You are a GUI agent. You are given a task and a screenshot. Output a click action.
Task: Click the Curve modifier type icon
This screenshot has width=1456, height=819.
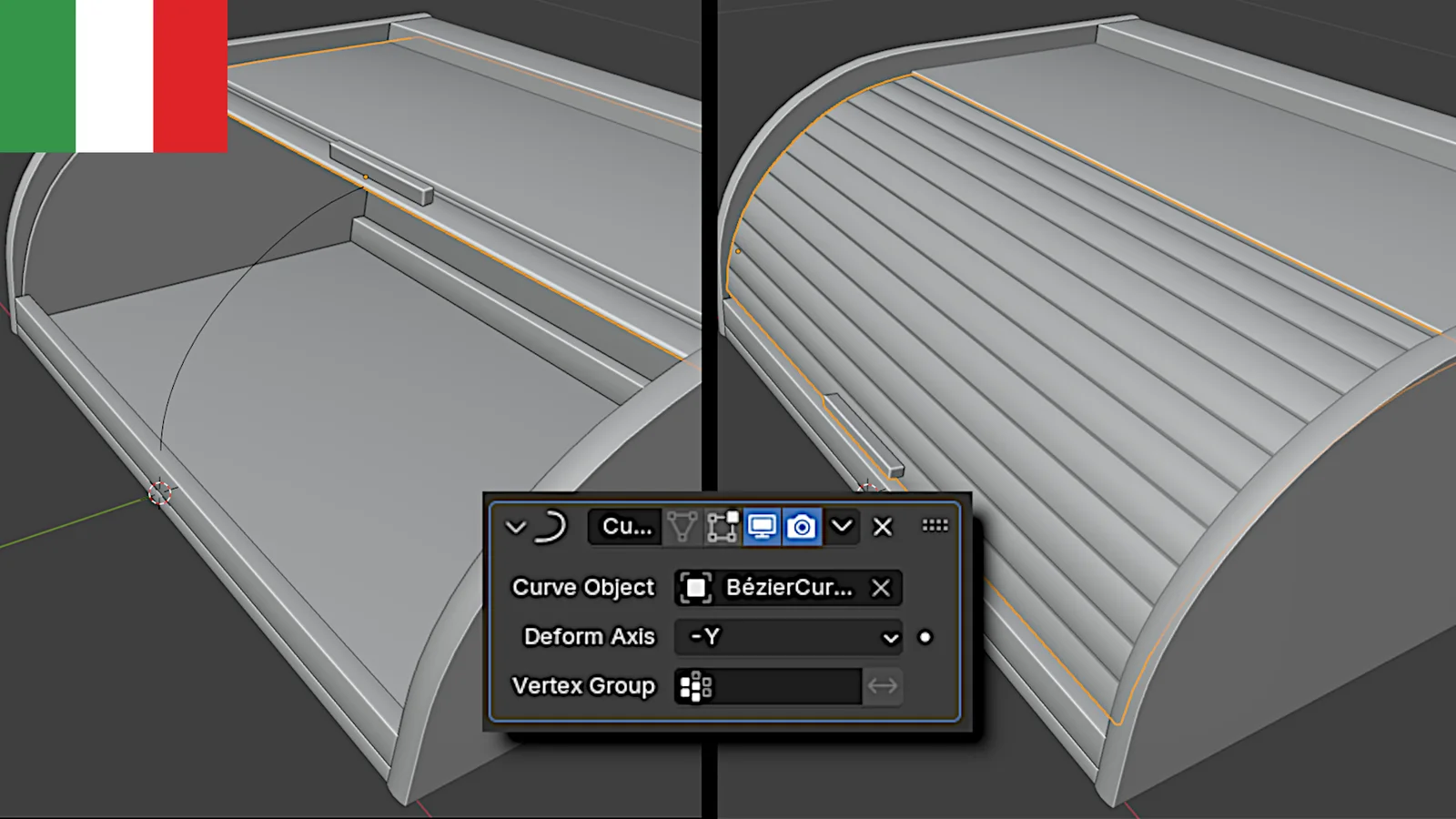(551, 527)
